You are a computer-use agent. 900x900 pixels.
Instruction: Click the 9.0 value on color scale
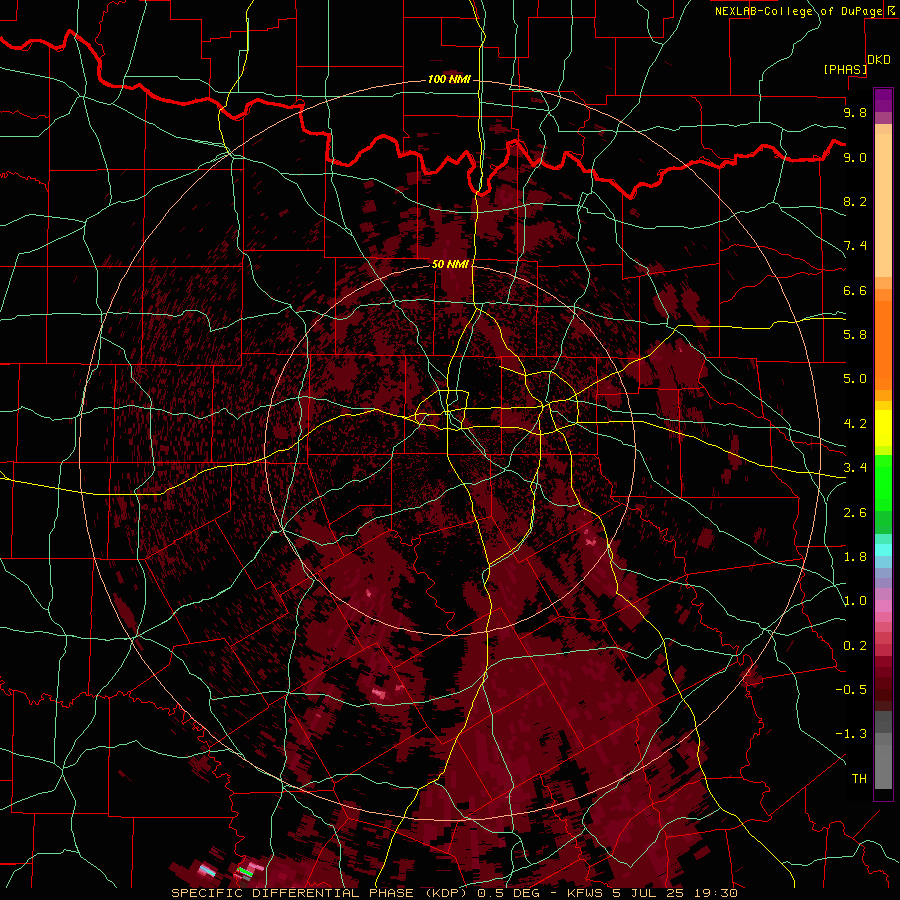pos(855,157)
